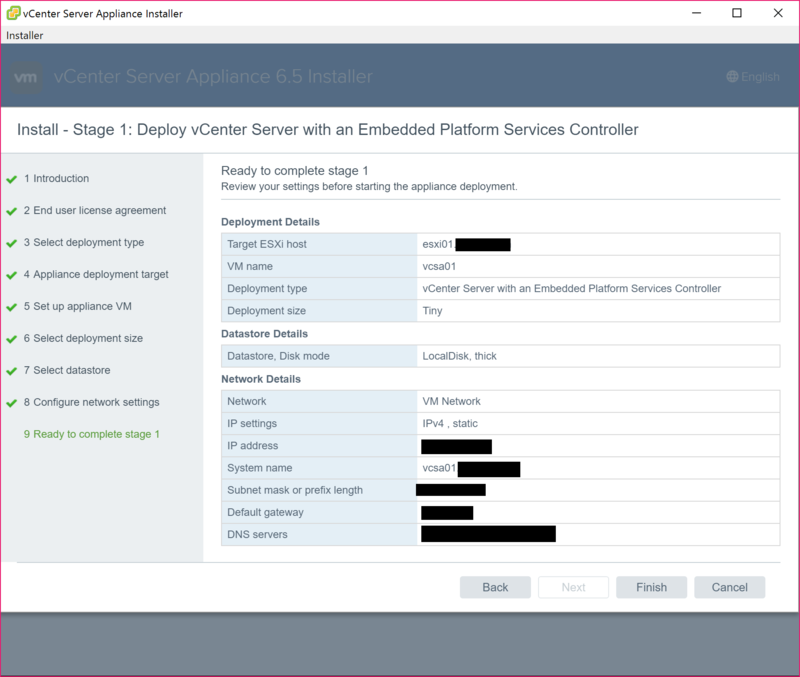
Task: Go to step 3 Select deployment type
Action: point(84,242)
